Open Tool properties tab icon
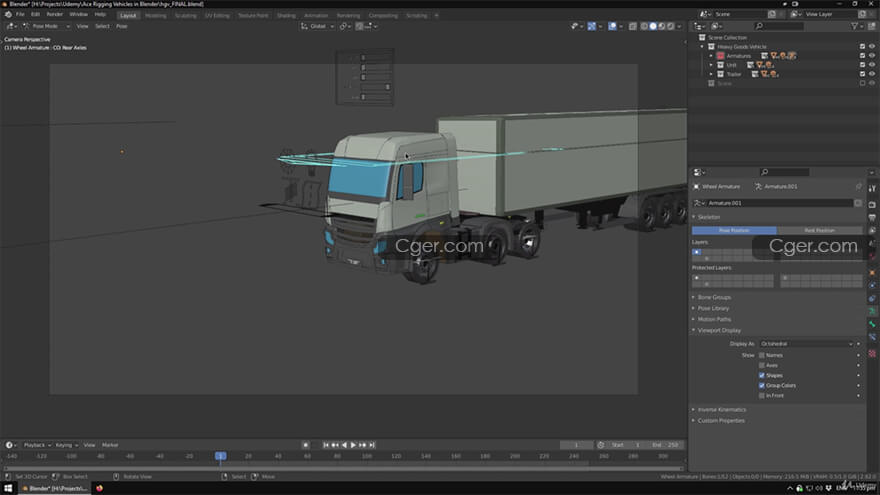880x495 pixels. (x=872, y=189)
